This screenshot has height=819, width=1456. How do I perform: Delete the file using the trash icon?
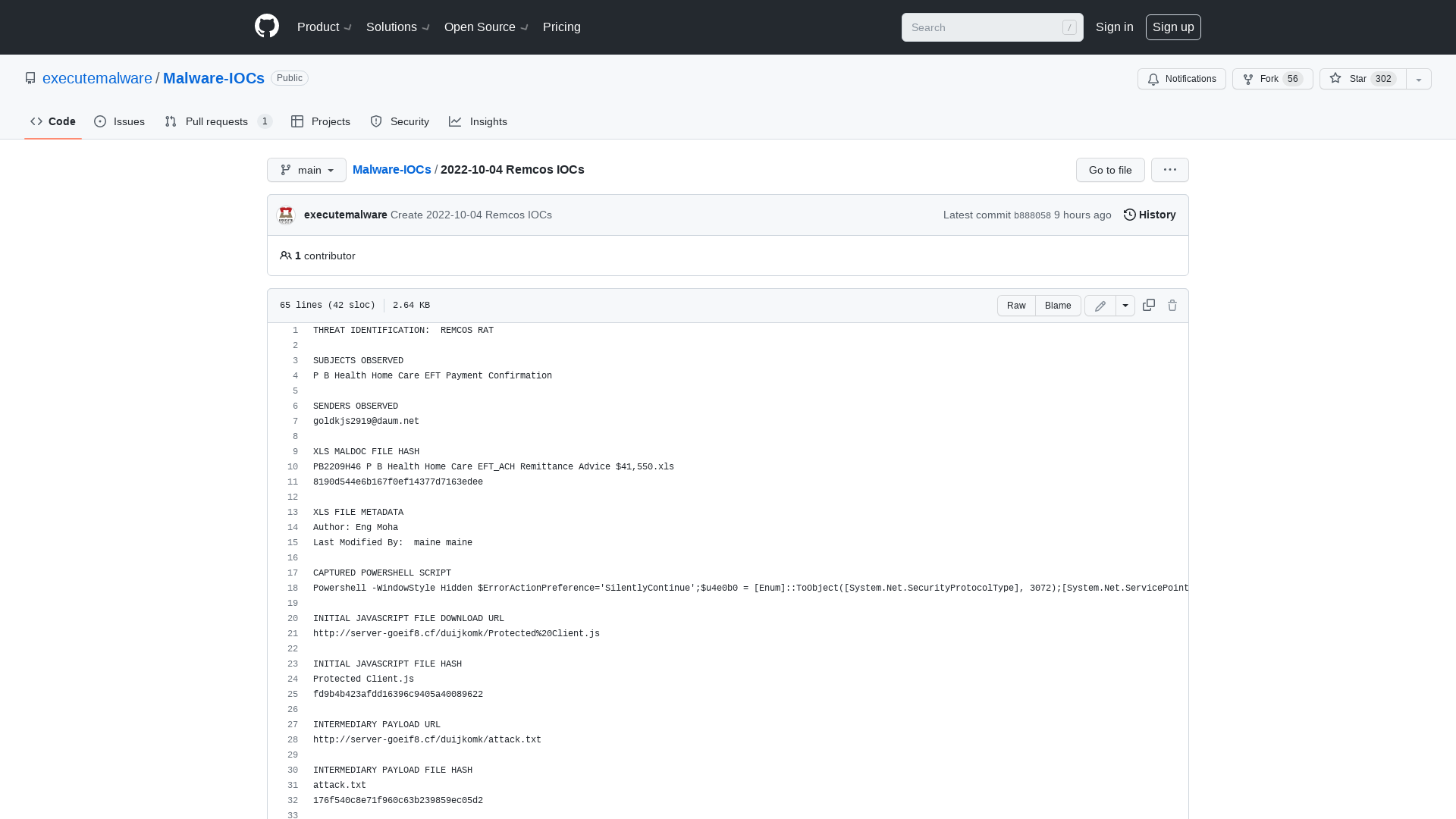pos(1172,305)
